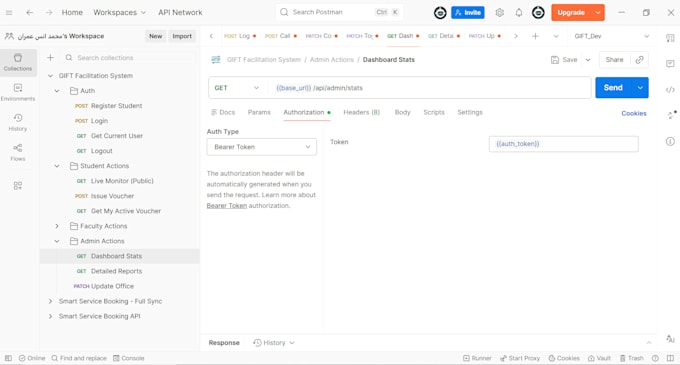Expand Smart Service Booking - Full Sync collection
The image size is (680, 365).
tap(50, 301)
